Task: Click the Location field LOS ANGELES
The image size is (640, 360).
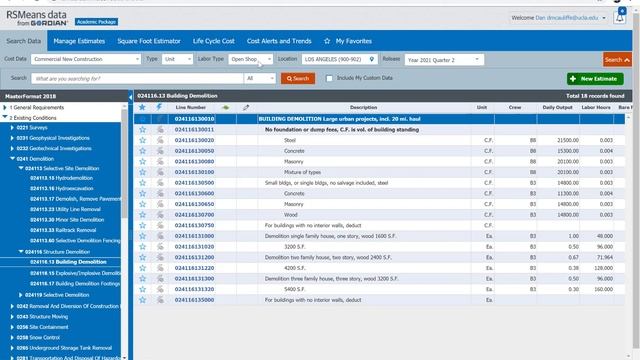Action: point(340,59)
